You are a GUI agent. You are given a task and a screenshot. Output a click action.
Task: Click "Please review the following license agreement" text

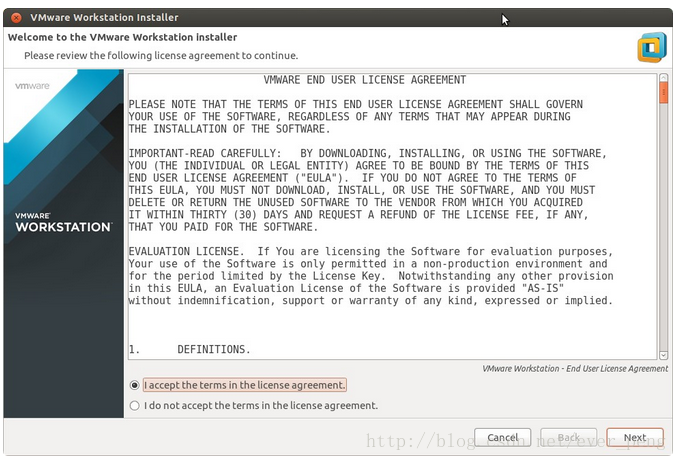(161, 56)
